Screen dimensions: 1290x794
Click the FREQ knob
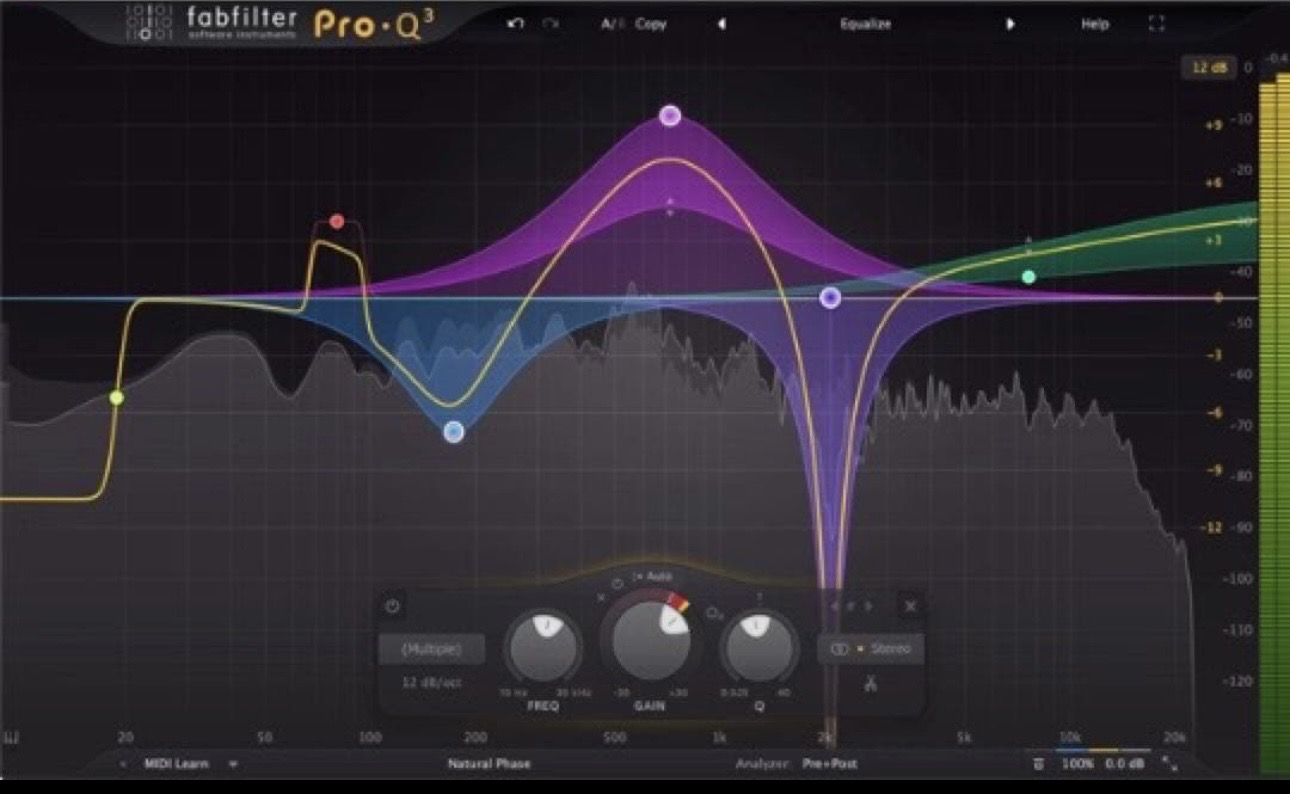click(x=544, y=648)
